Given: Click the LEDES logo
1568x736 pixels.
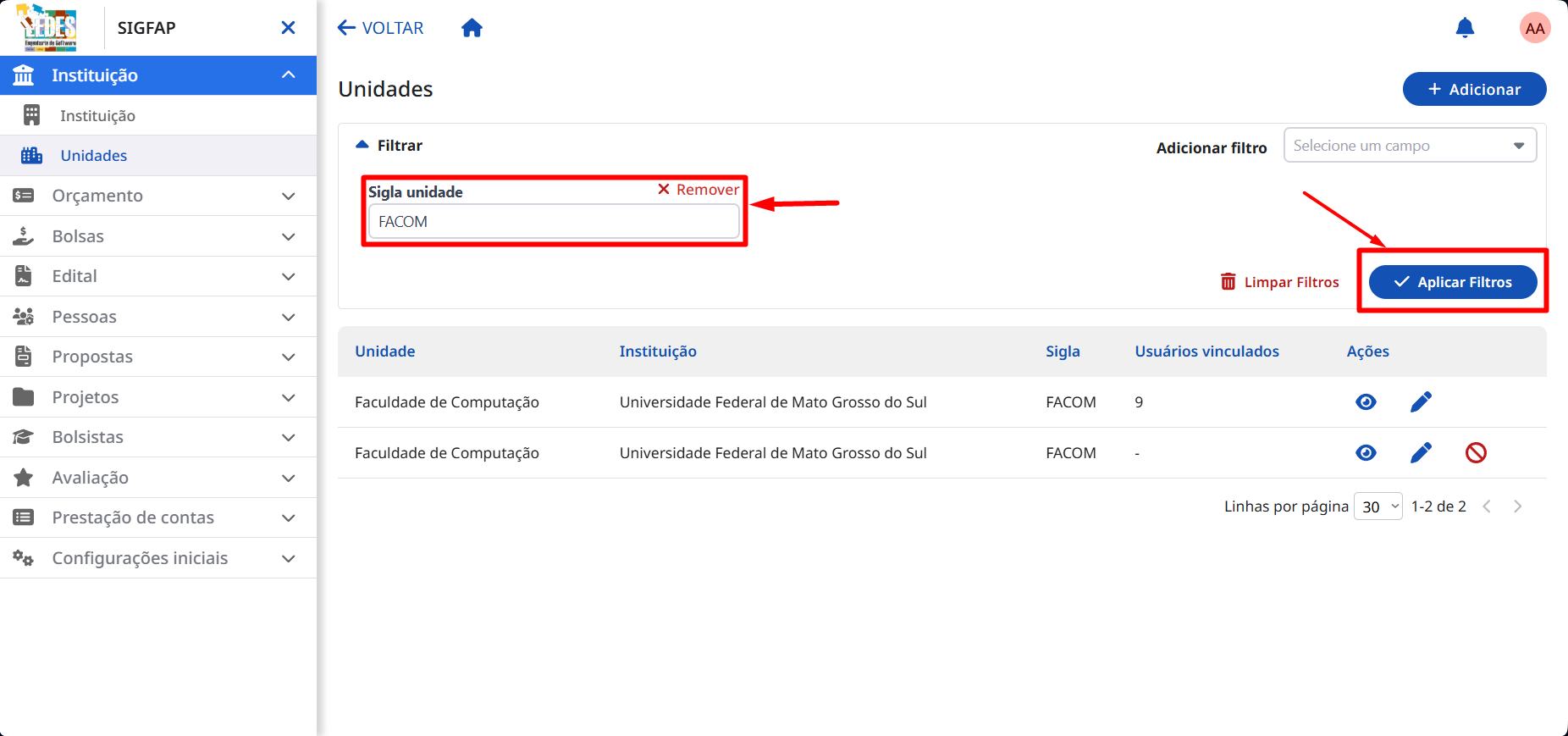Looking at the screenshot, I should coord(47,28).
